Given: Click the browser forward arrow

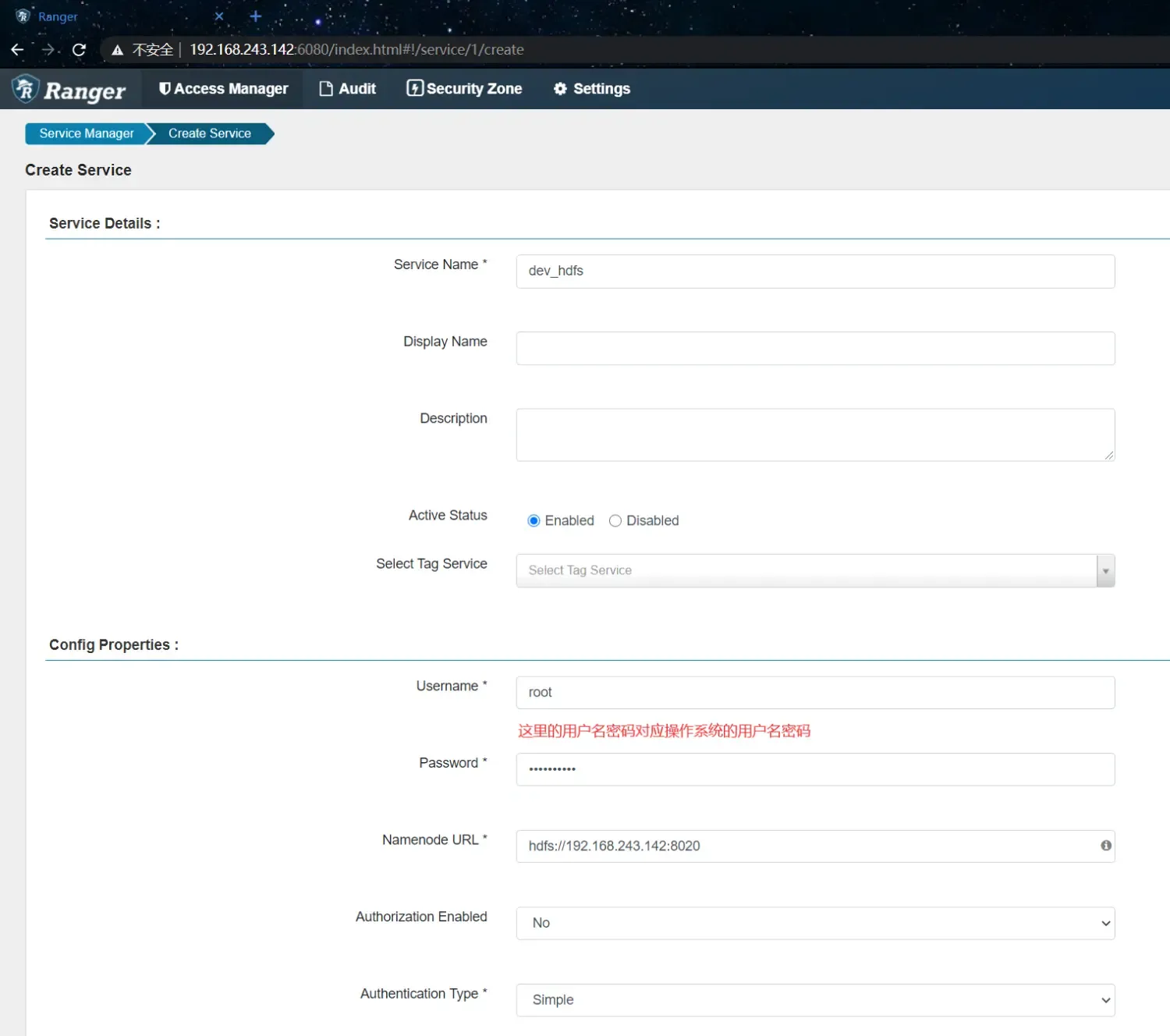Looking at the screenshot, I should [x=48, y=50].
